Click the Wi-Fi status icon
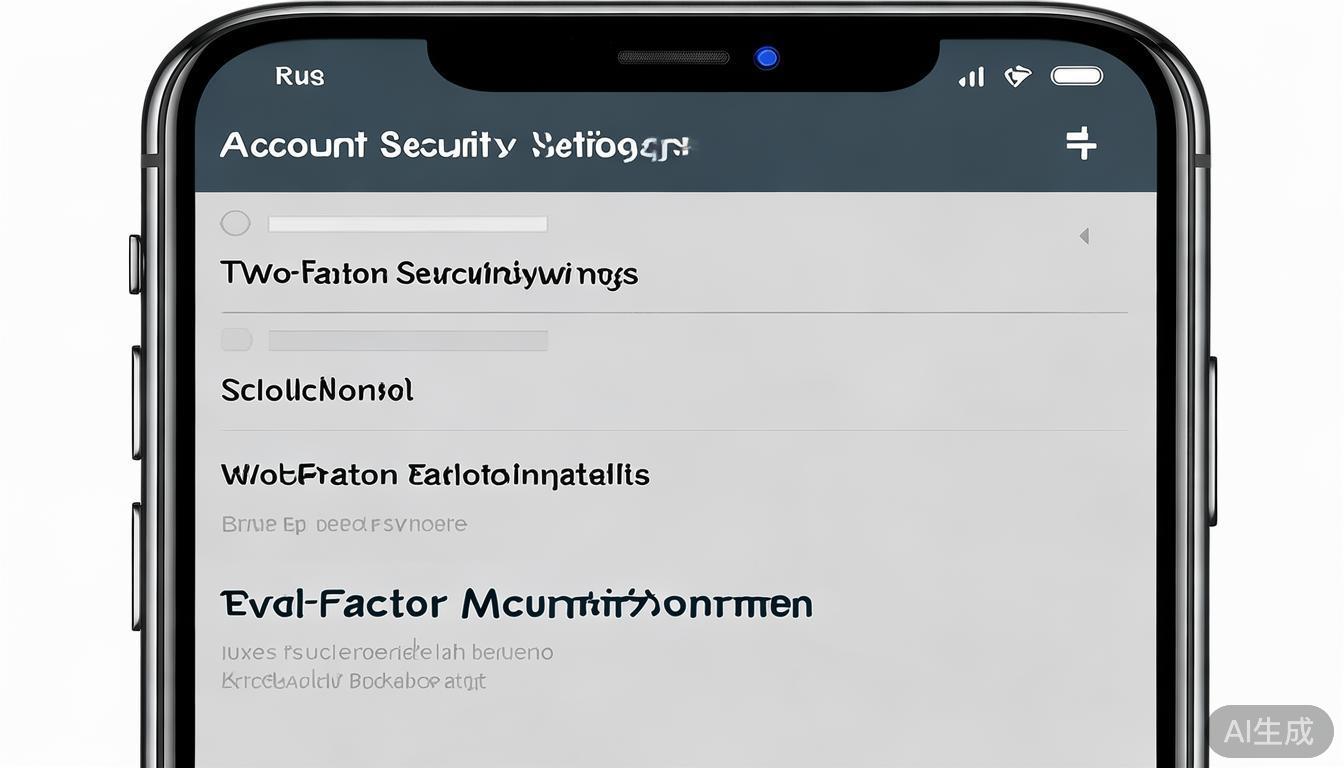 (1017, 76)
